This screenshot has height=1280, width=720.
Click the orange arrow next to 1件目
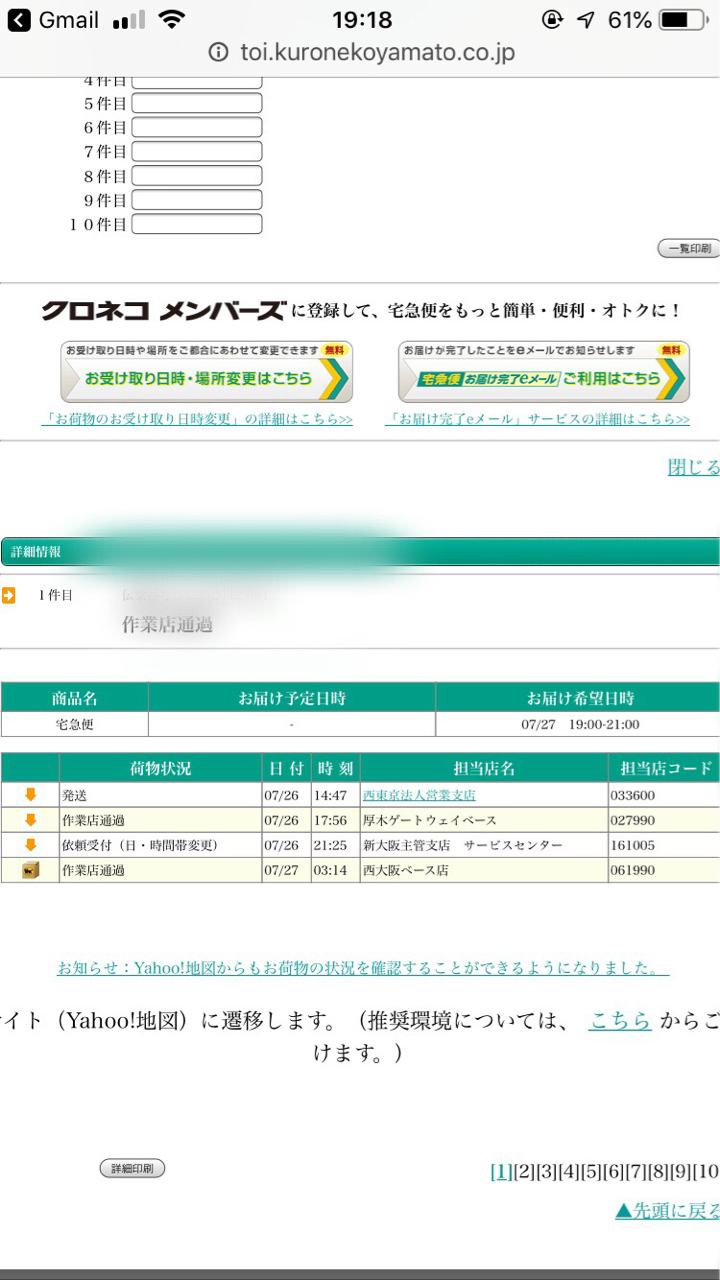(x=9, y=596)
